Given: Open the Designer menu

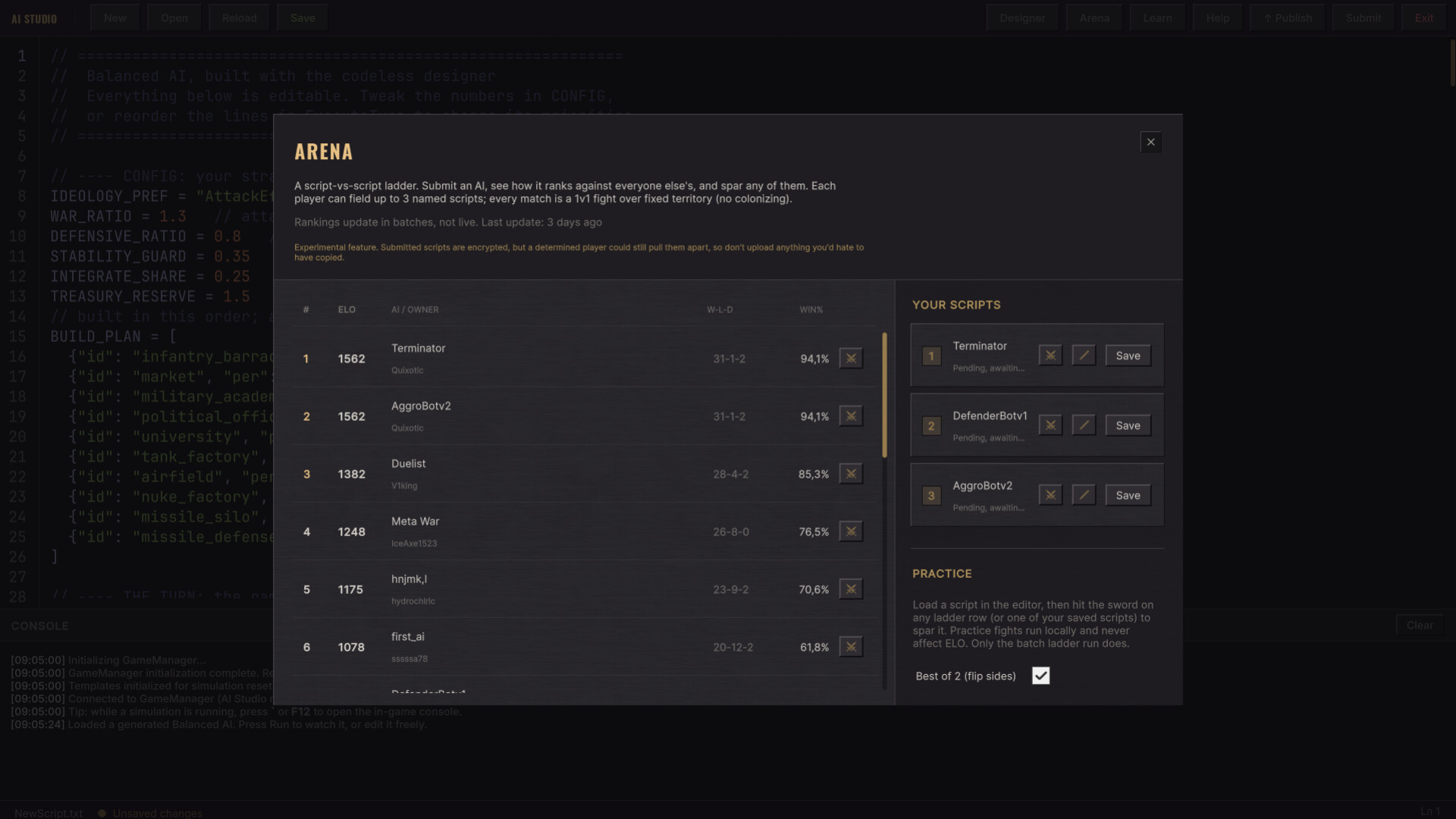Looking at the screenshot, I should click(1022, 18).
